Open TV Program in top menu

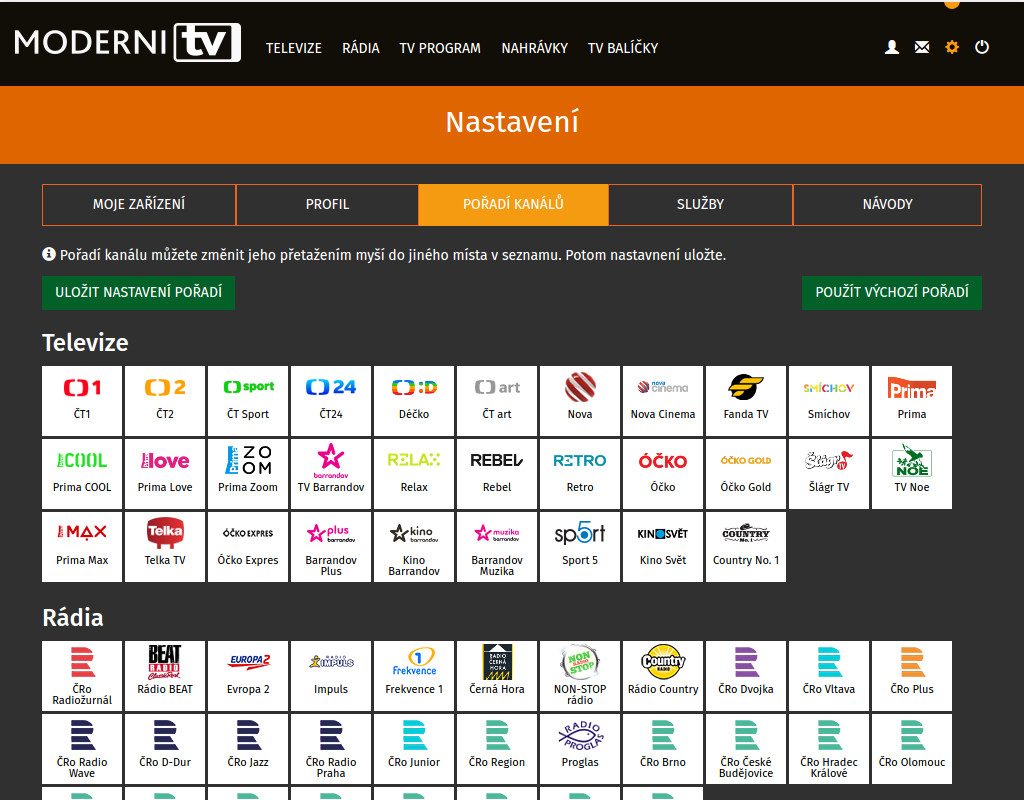(440, 48)
